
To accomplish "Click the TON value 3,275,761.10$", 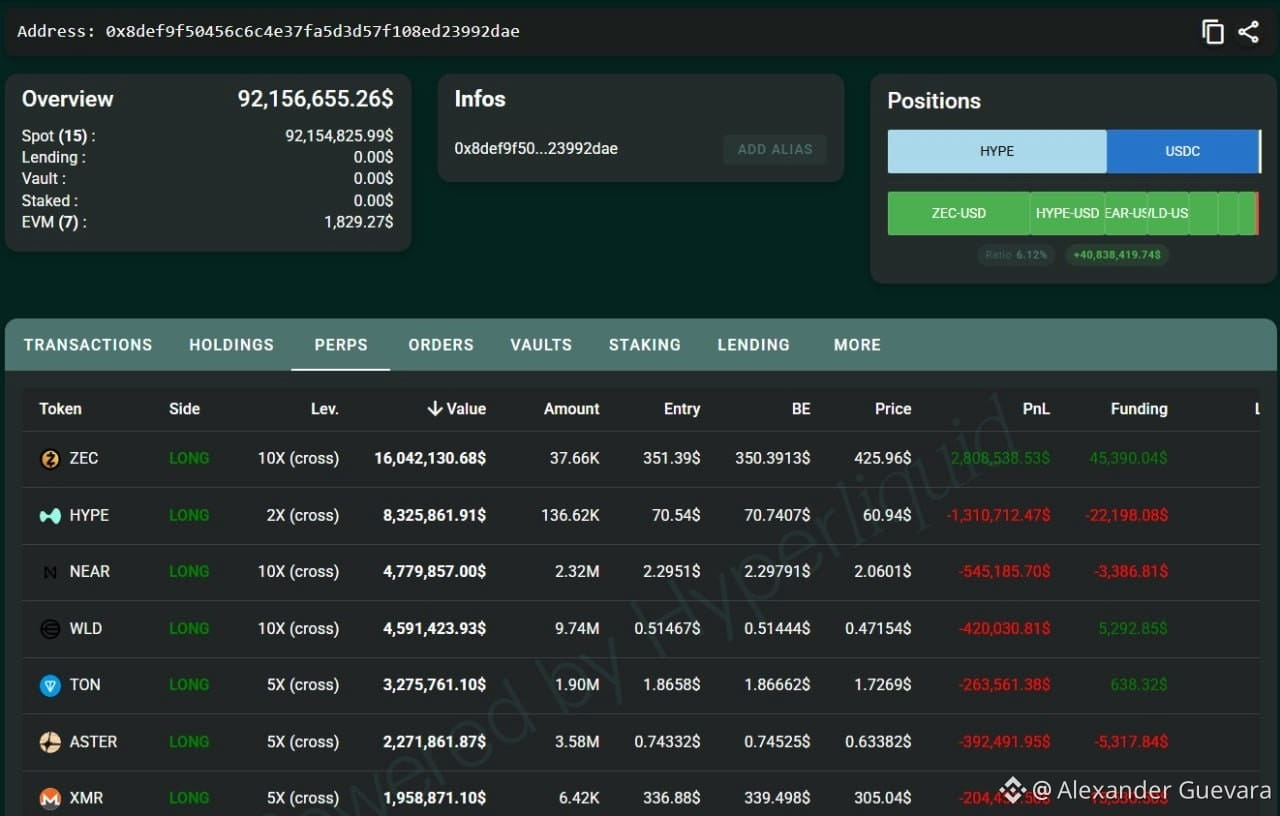I will click(x=434, y=685).
